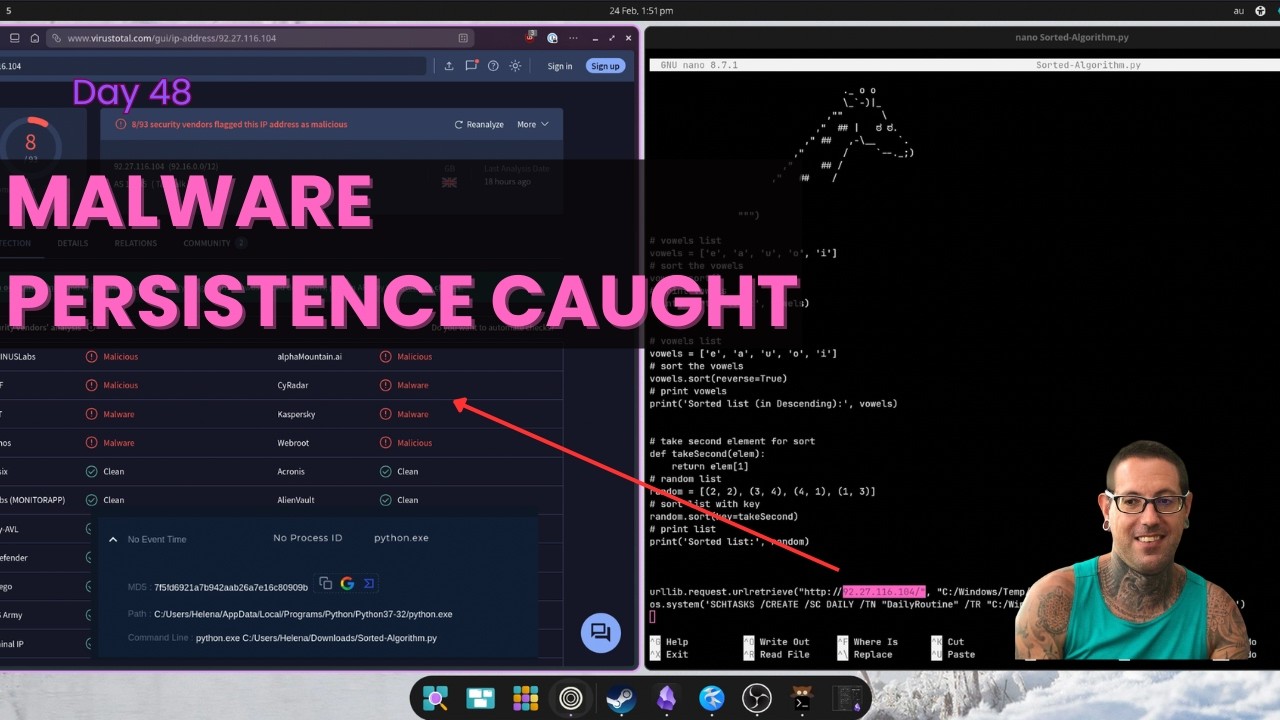Click the VirusTotal upload file icon

pyautogui.click(x=448, y=66)
